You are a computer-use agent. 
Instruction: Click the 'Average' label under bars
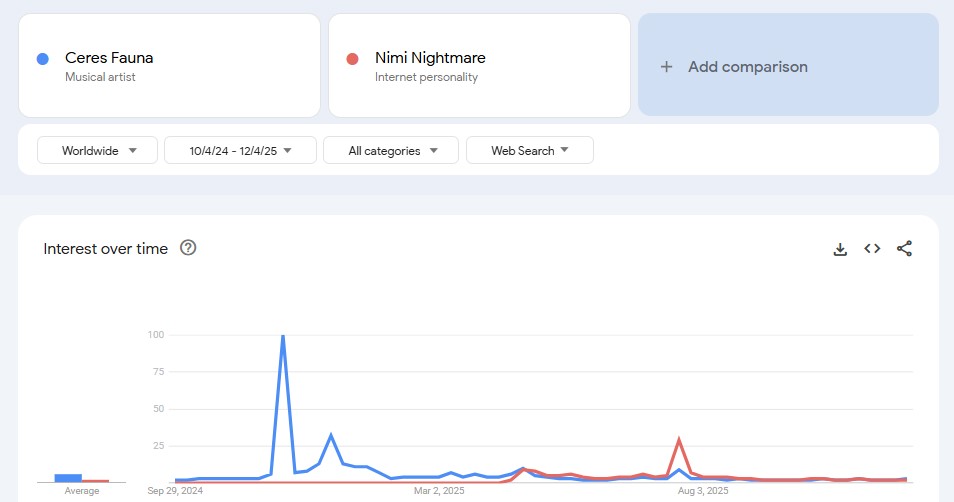(82, 490)
